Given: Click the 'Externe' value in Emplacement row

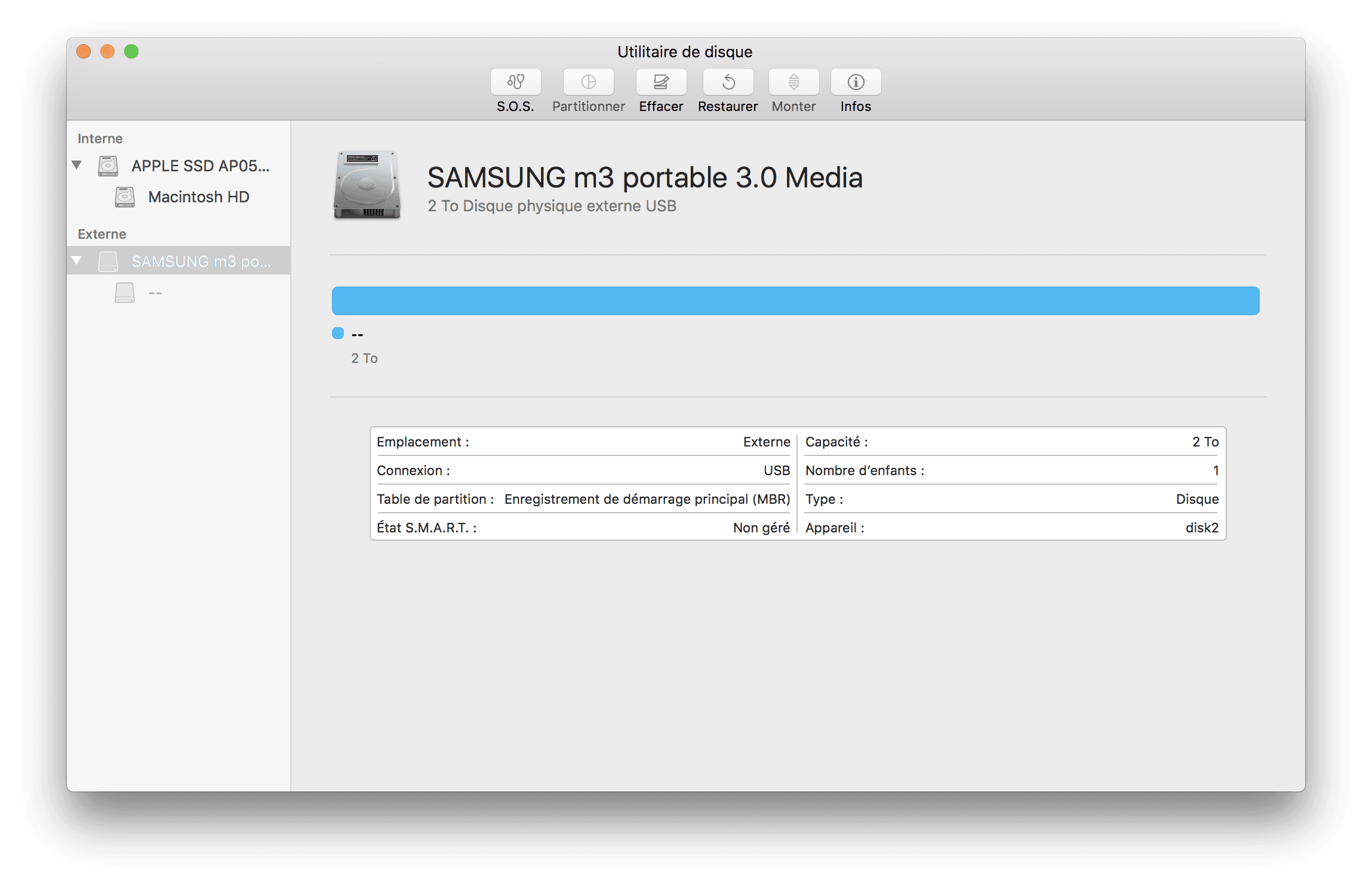Looking at the screenshot, I should (x=767, y=442).
